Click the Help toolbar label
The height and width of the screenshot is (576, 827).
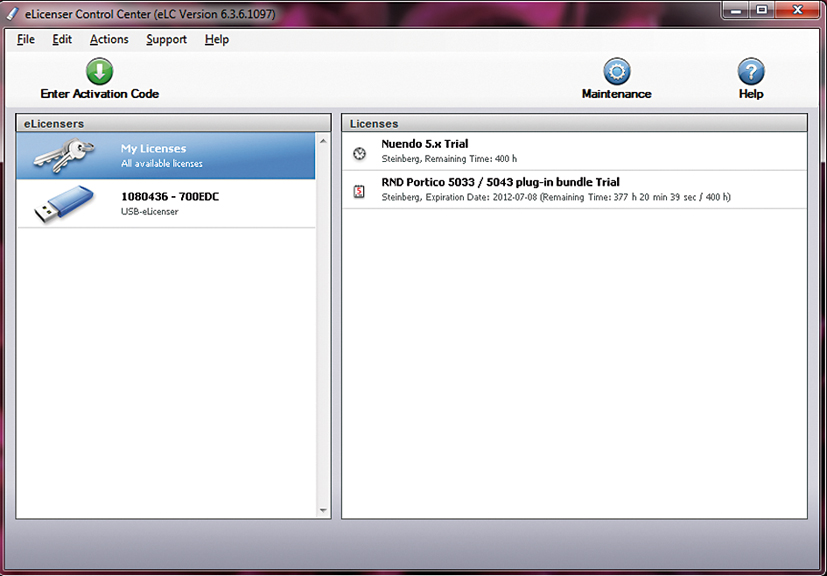pos(751,94)
